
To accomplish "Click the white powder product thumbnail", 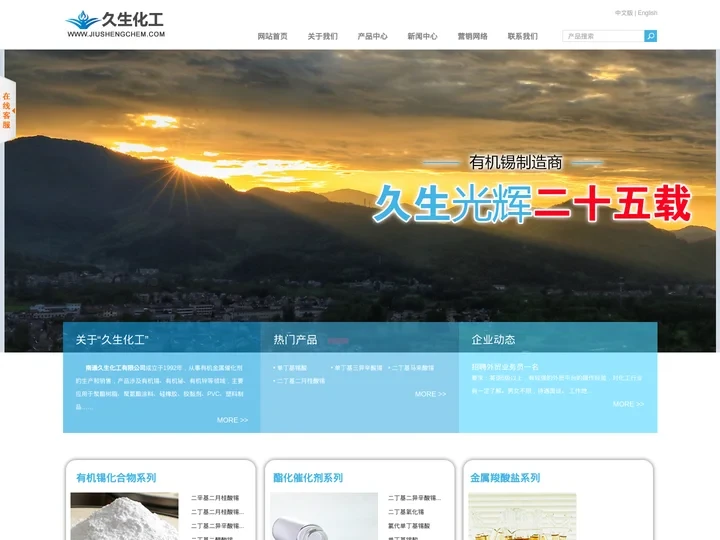I will pyautogui.click(x=124, y=516).
